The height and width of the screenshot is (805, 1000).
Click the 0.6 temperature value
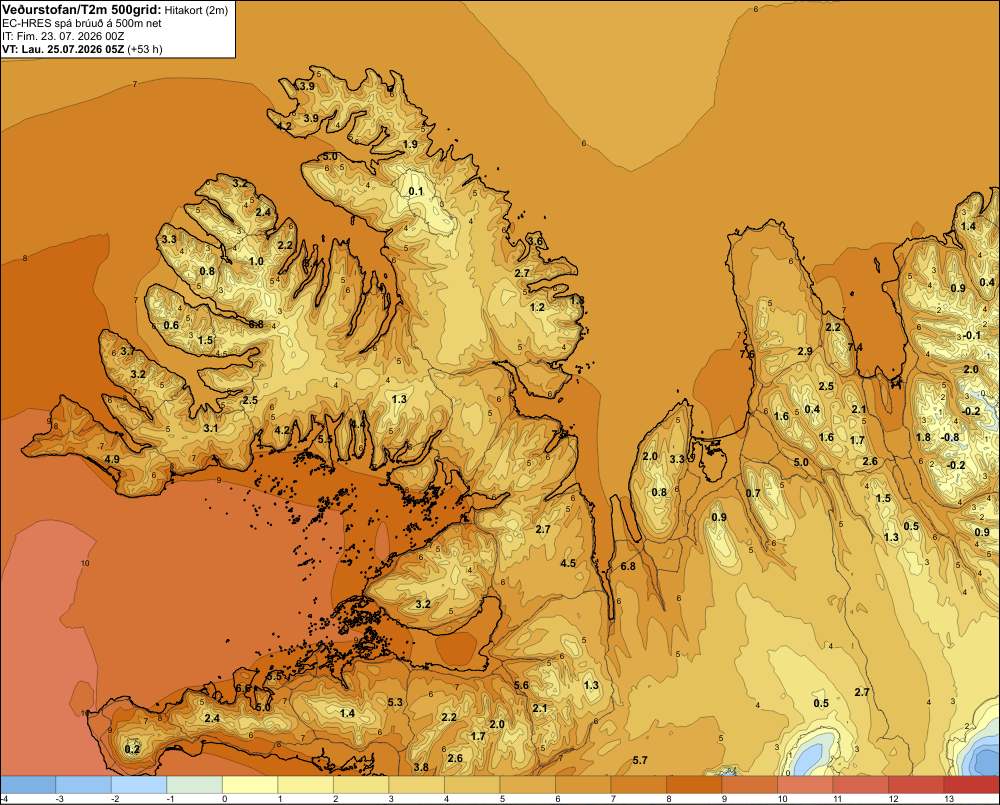[x=172, y=325]
